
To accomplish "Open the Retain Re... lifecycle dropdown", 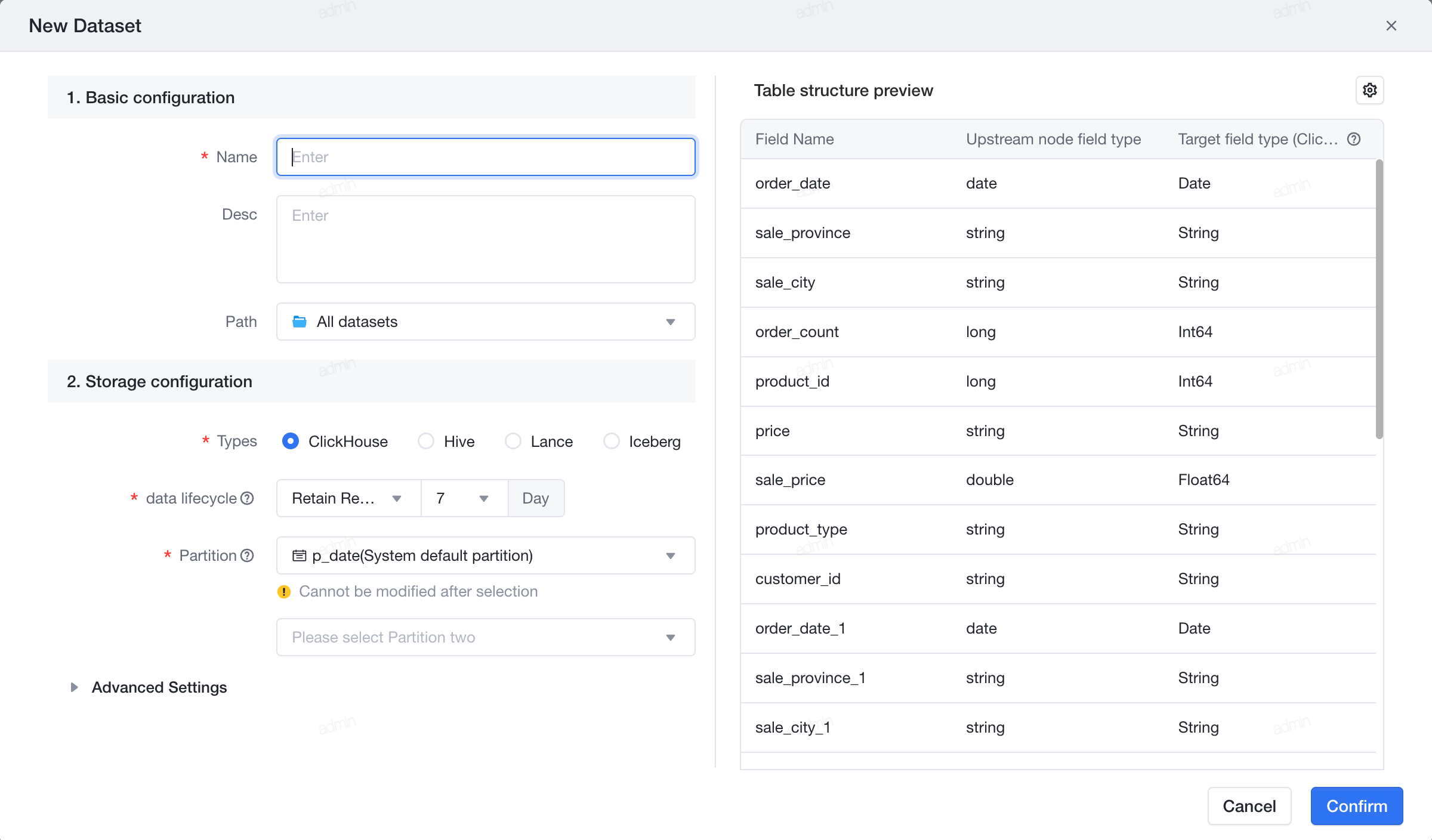I will coord(348,498).
